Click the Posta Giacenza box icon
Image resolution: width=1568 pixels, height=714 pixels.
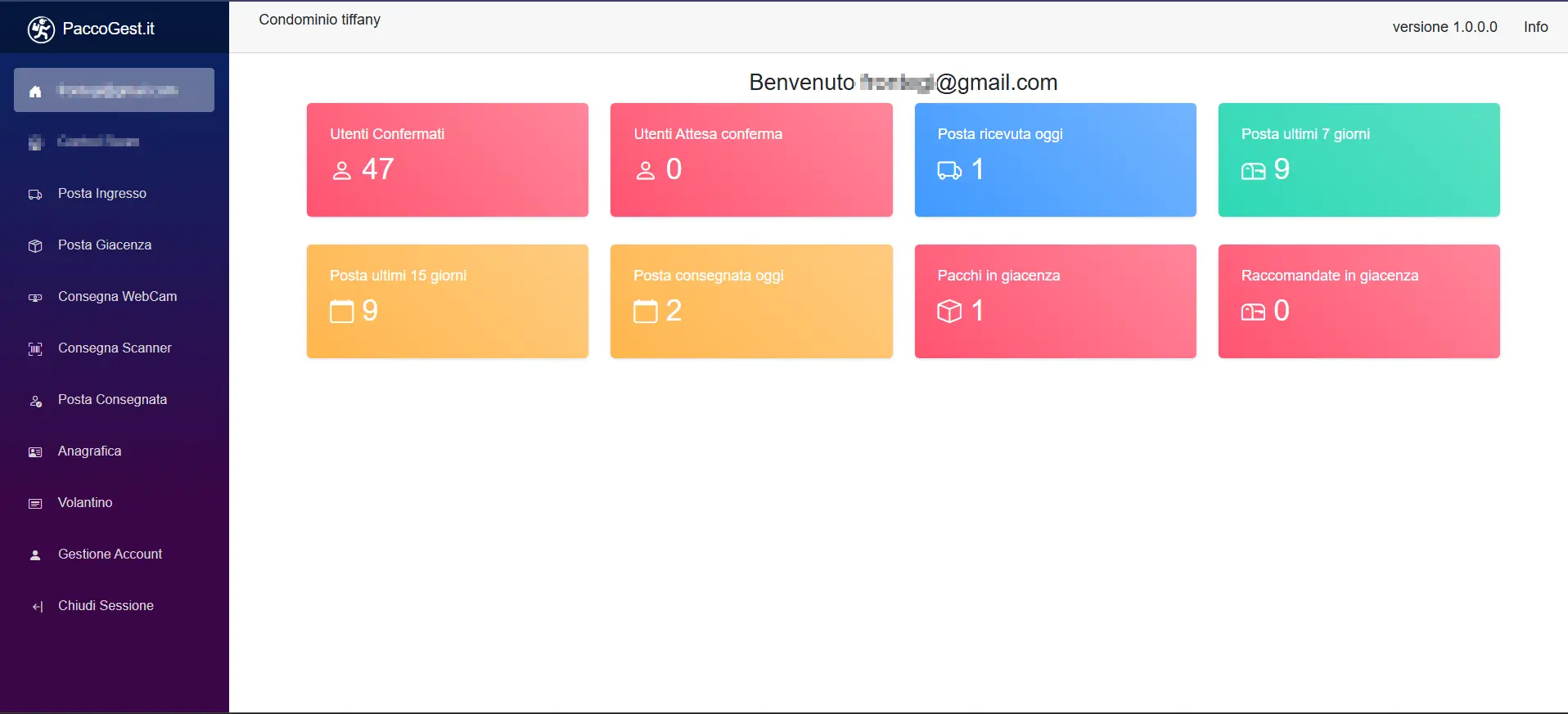(x=35, y=246)
